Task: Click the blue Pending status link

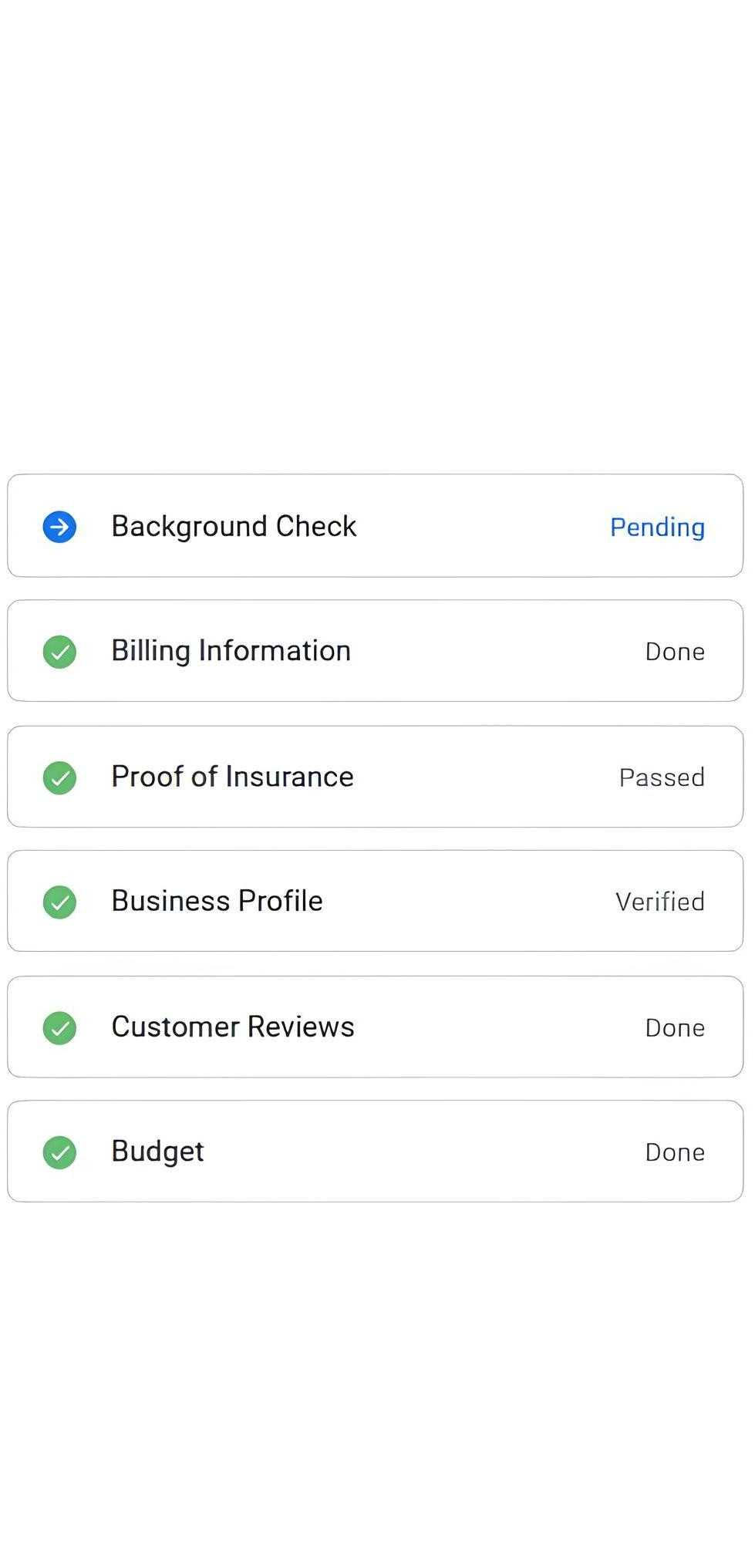Action: [657, 528]
